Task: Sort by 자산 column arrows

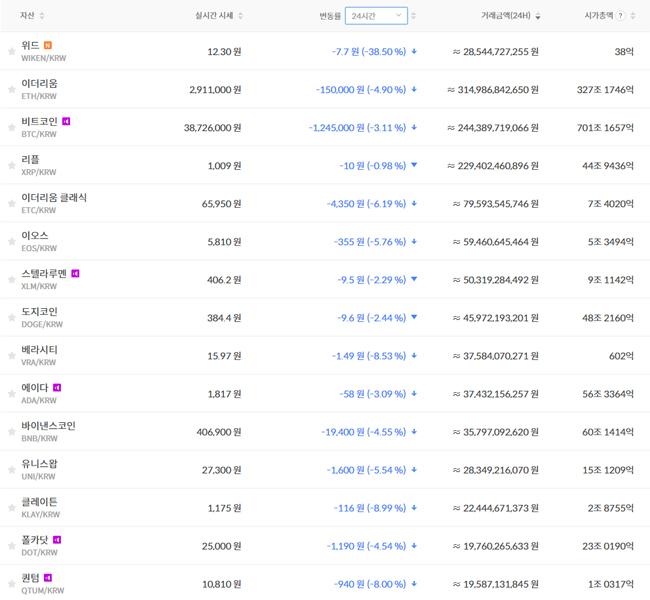Action: 42,16
